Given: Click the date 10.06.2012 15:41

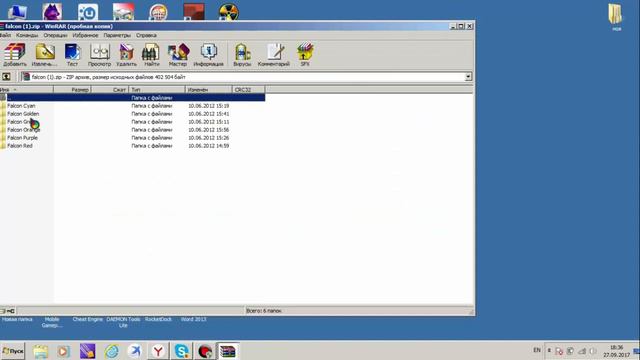Looking at the screenshot, I should click(209, 114).
